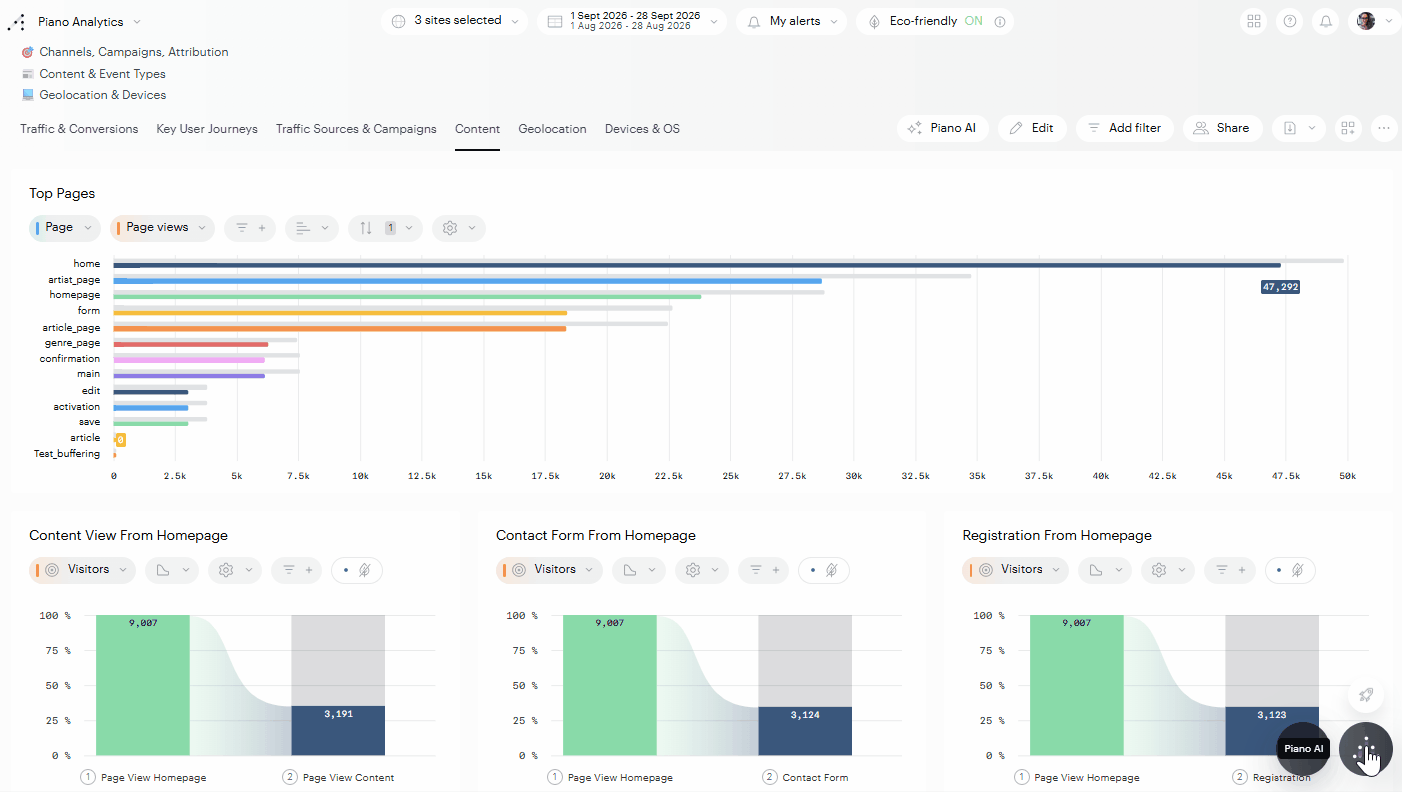Click the 3,191 Page View Content funnel bar

[x=338, y=731]
